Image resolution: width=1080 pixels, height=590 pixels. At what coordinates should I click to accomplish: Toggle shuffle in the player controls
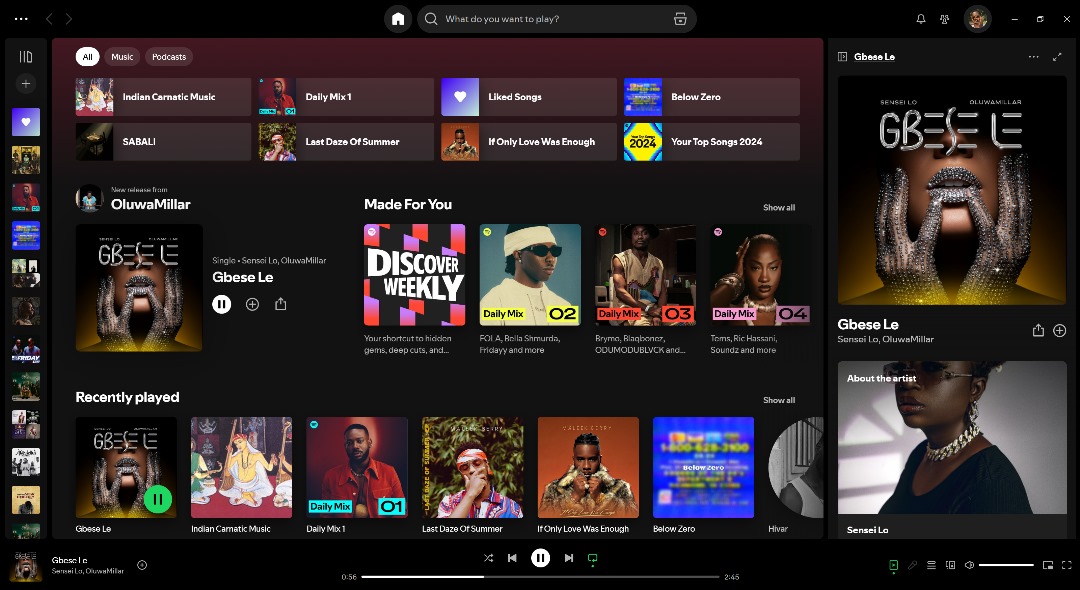click(488, 558)
